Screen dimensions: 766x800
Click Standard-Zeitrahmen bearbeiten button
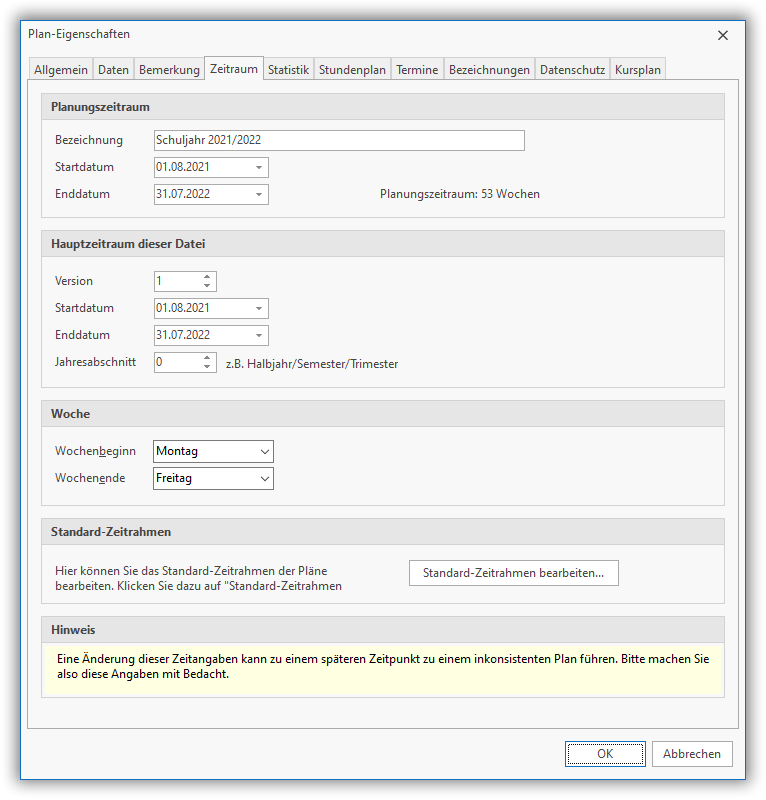513,573
